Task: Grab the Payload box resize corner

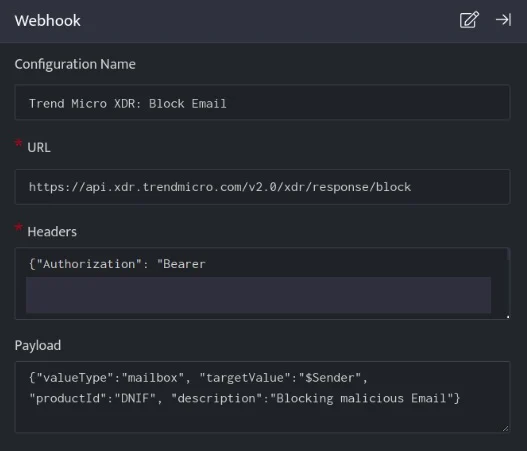Action: tap(505, 428)
